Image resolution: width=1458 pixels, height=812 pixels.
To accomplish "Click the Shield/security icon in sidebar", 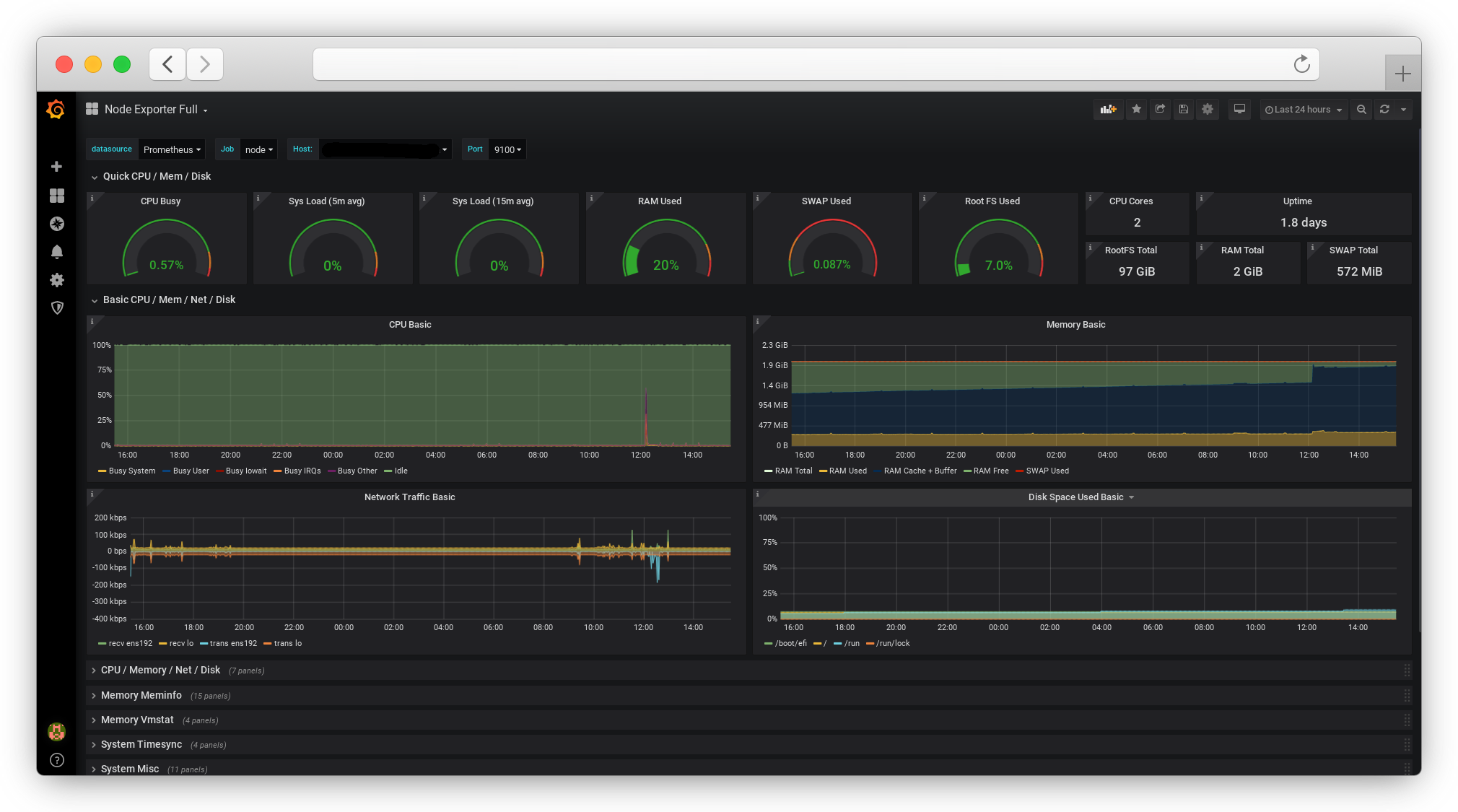I will click(x=56, y=308).
